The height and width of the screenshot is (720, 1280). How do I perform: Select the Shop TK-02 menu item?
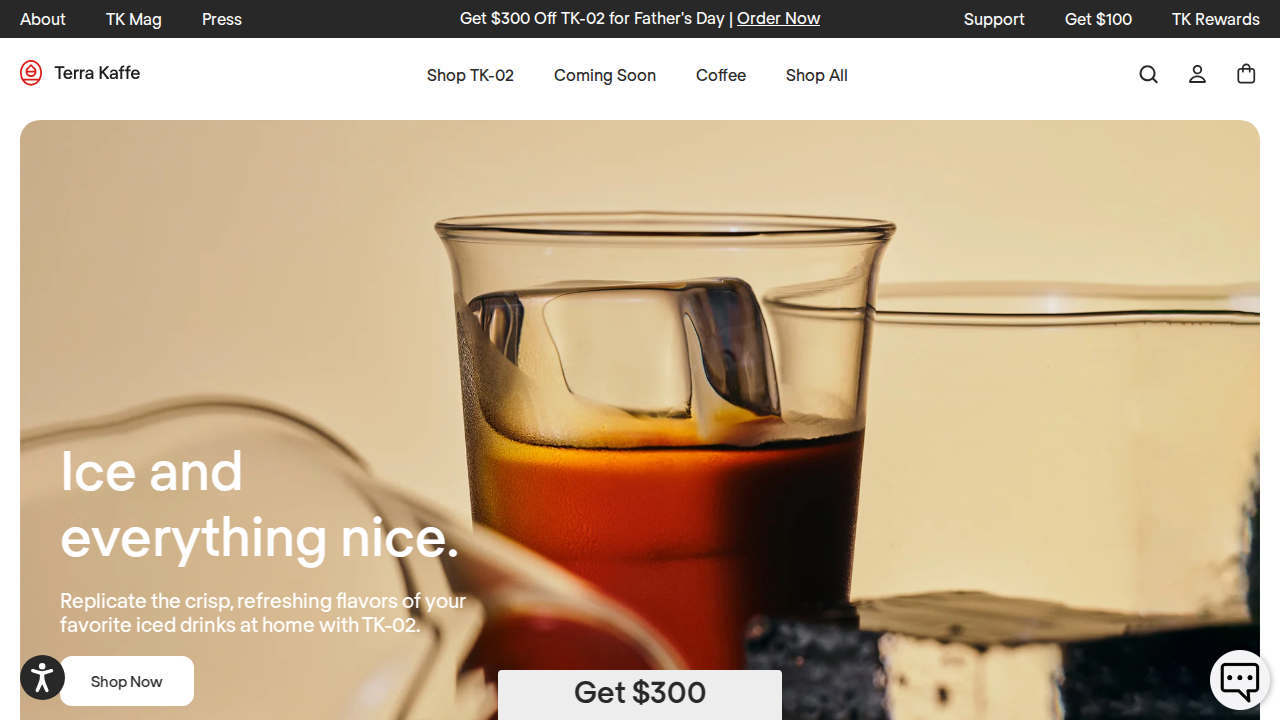(x=470, y=75)
